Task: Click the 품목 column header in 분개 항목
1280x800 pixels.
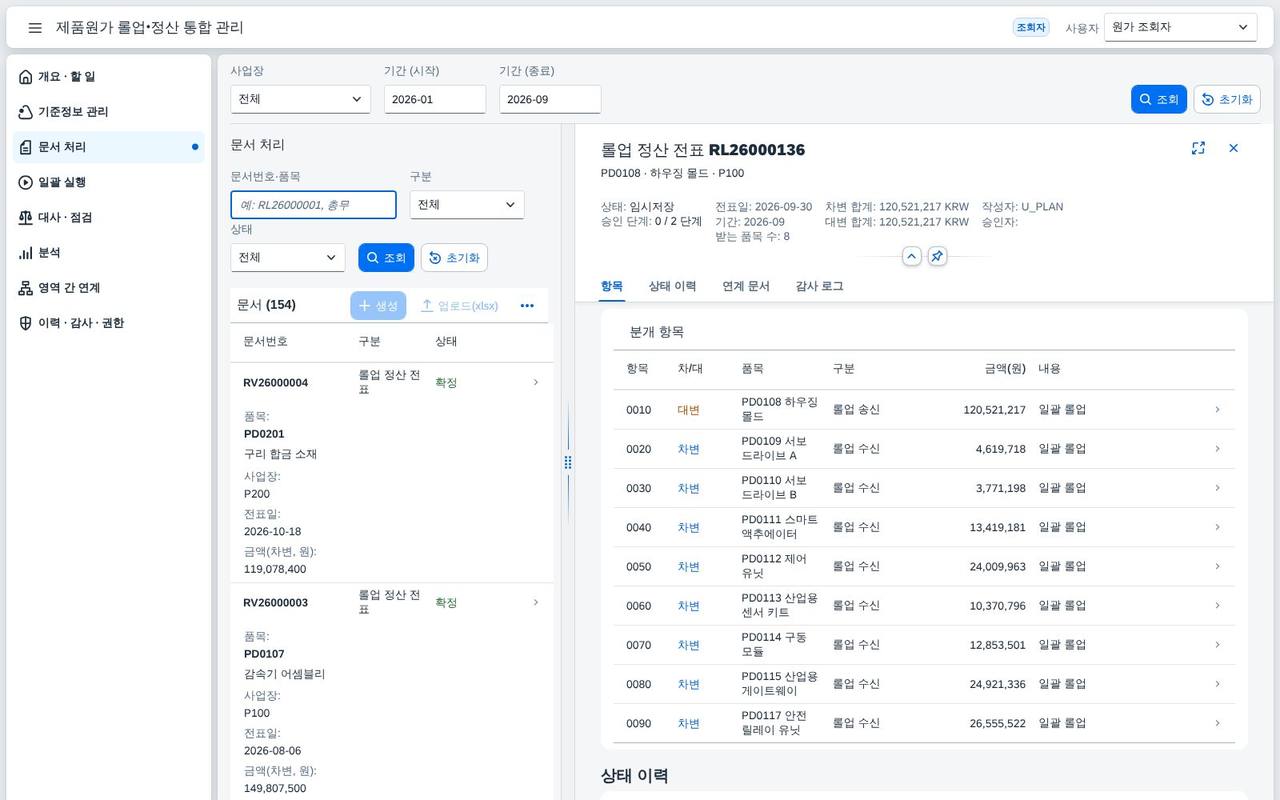Action: click(x=752, y=369)
